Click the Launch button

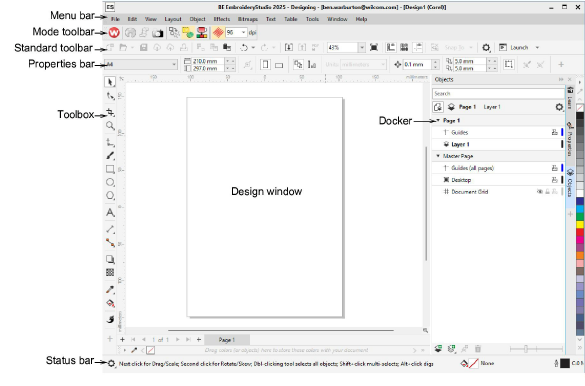click(514, 47)
